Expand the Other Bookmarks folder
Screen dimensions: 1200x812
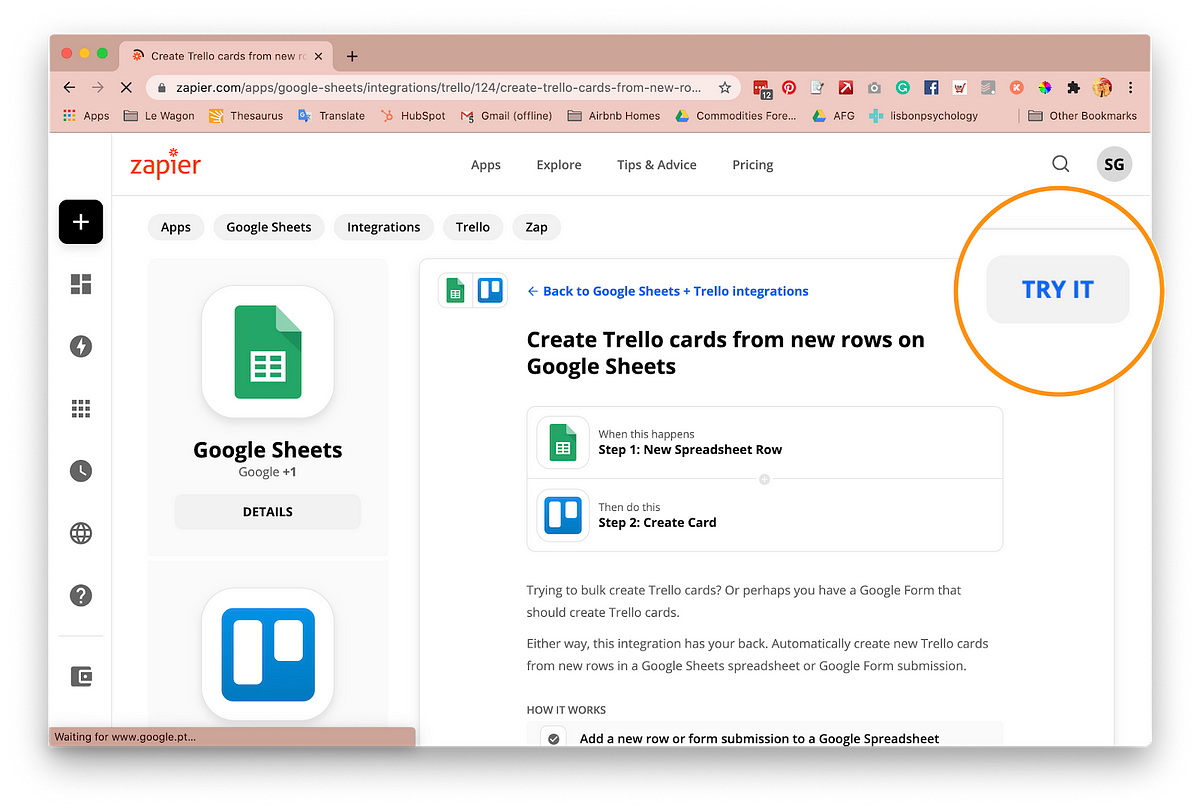click(x=1083, y=116)
